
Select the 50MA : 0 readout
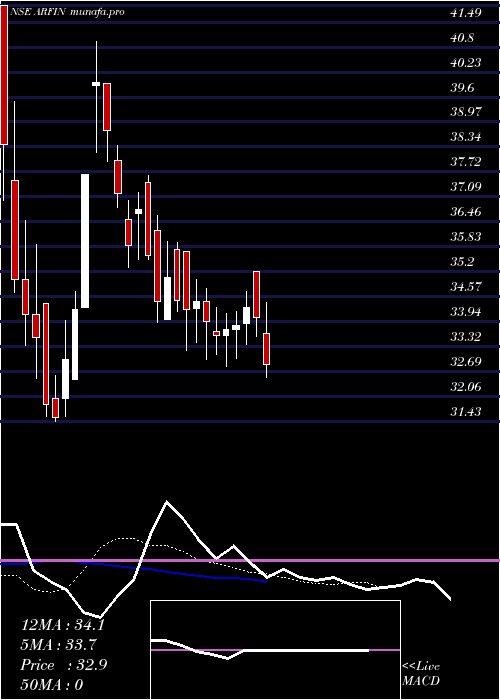[52, 685]
